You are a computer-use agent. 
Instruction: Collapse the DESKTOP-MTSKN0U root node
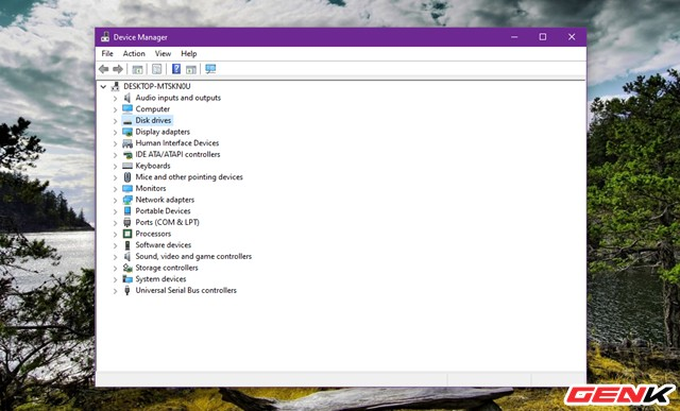coord(103,87)
